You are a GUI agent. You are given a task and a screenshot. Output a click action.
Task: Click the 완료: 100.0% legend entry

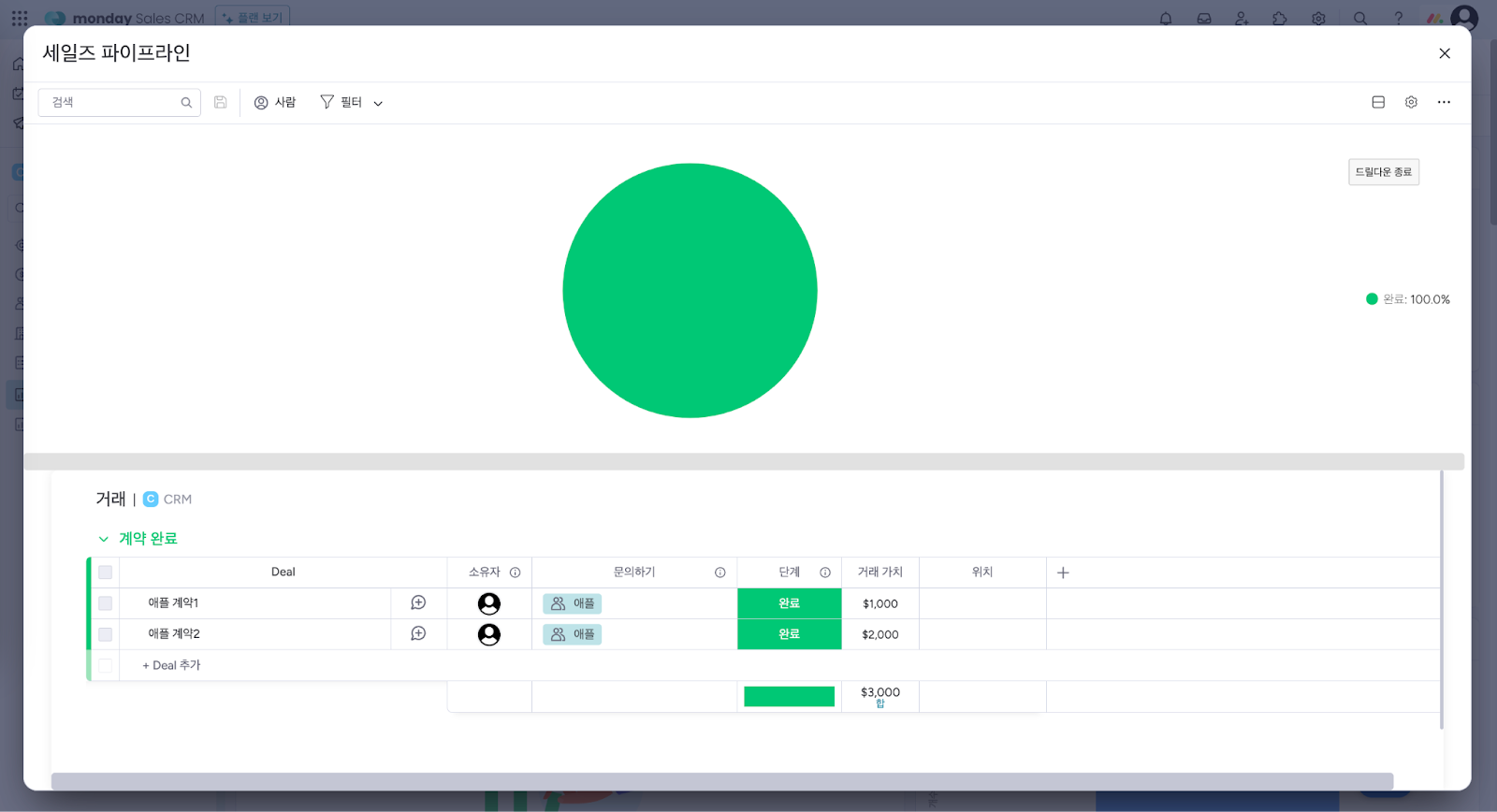tap(1408, 299)
